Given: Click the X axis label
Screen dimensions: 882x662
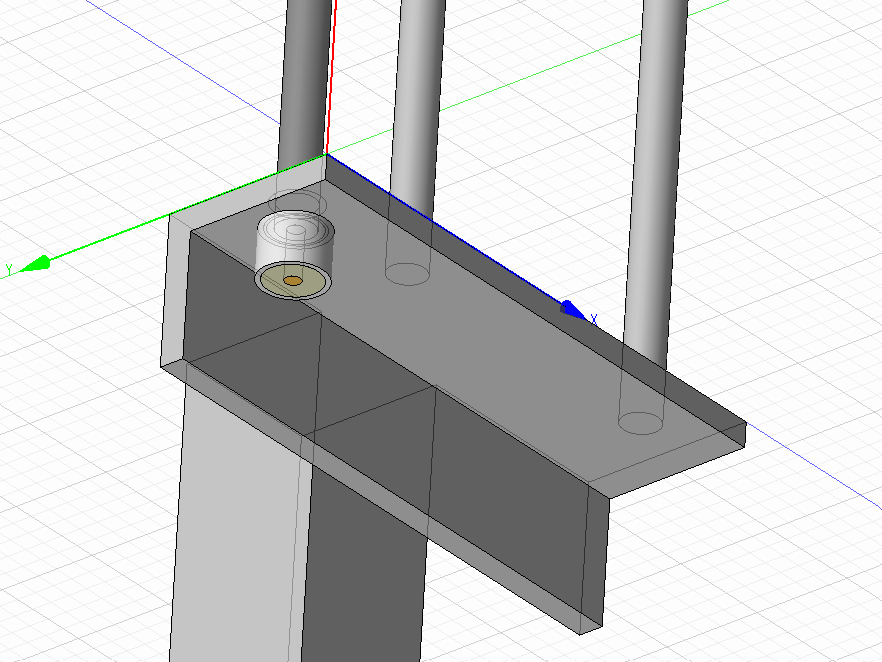Looking at the screenshot, I should click(x=594, y=320).
